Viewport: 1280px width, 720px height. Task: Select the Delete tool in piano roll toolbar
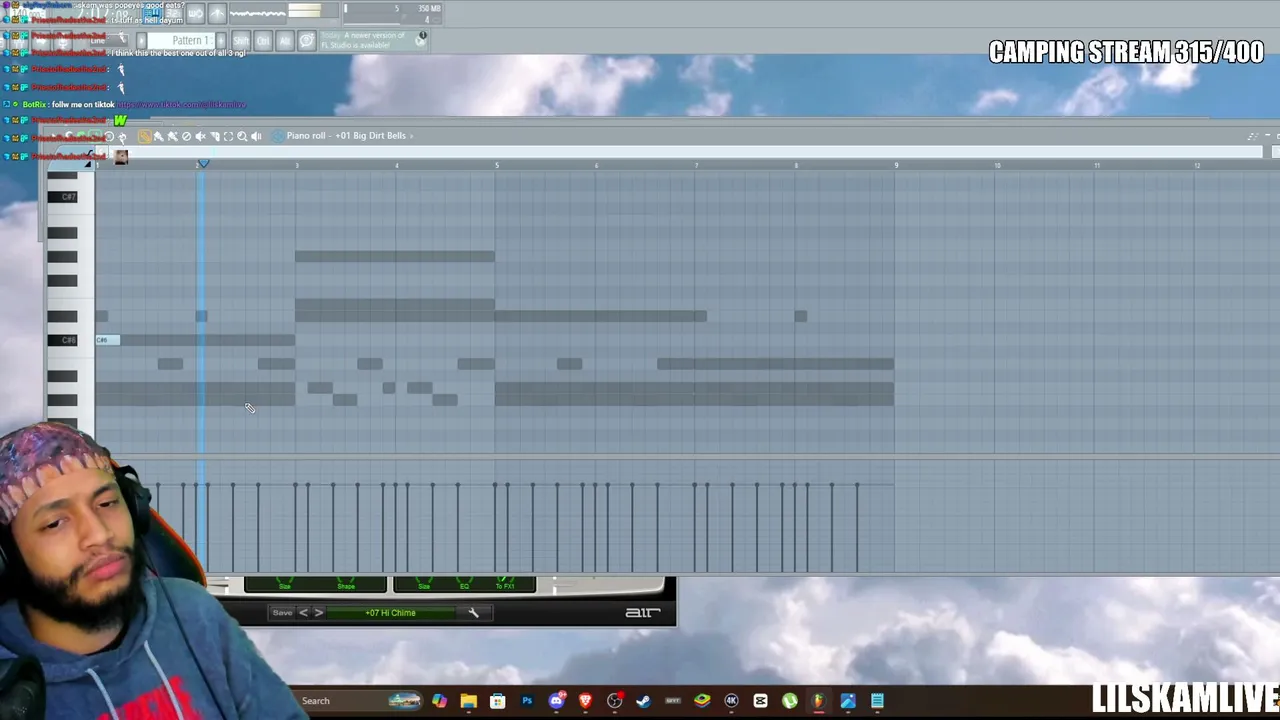[x=186, y=136]
